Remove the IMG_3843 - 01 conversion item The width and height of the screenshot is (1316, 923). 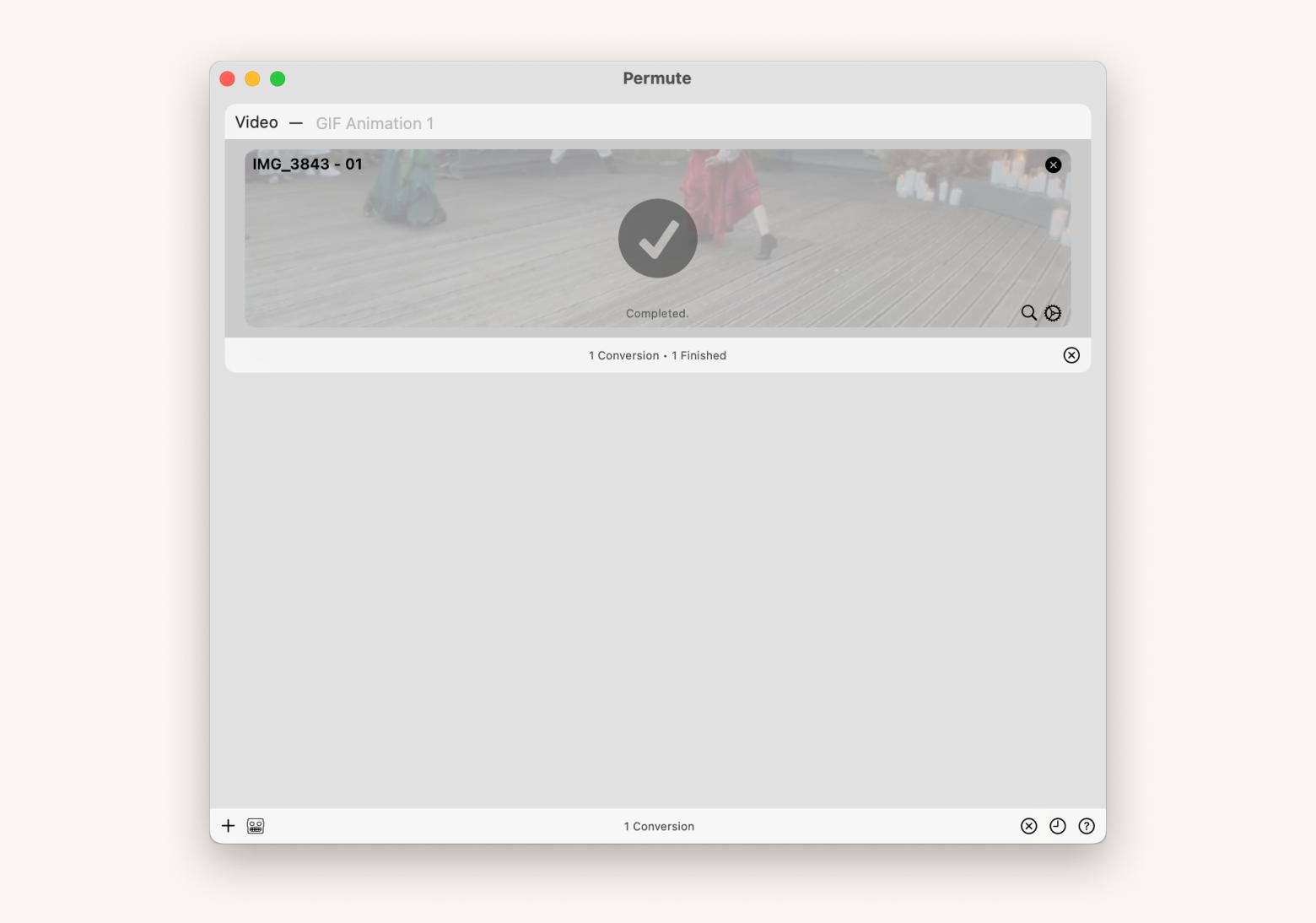[x=1053, y=165]
